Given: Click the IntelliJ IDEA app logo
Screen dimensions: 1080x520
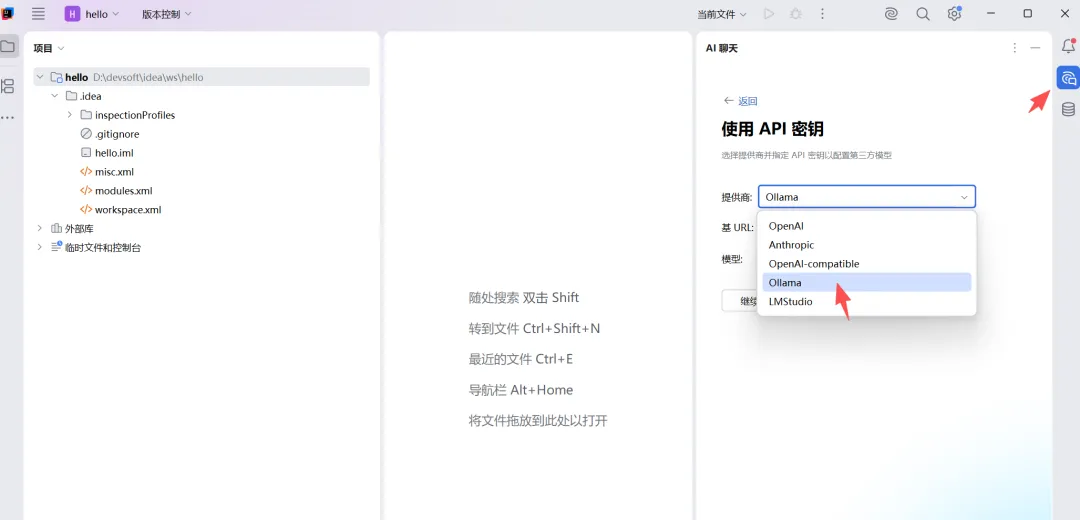Looking at the screenshot, I should point(8,13).
